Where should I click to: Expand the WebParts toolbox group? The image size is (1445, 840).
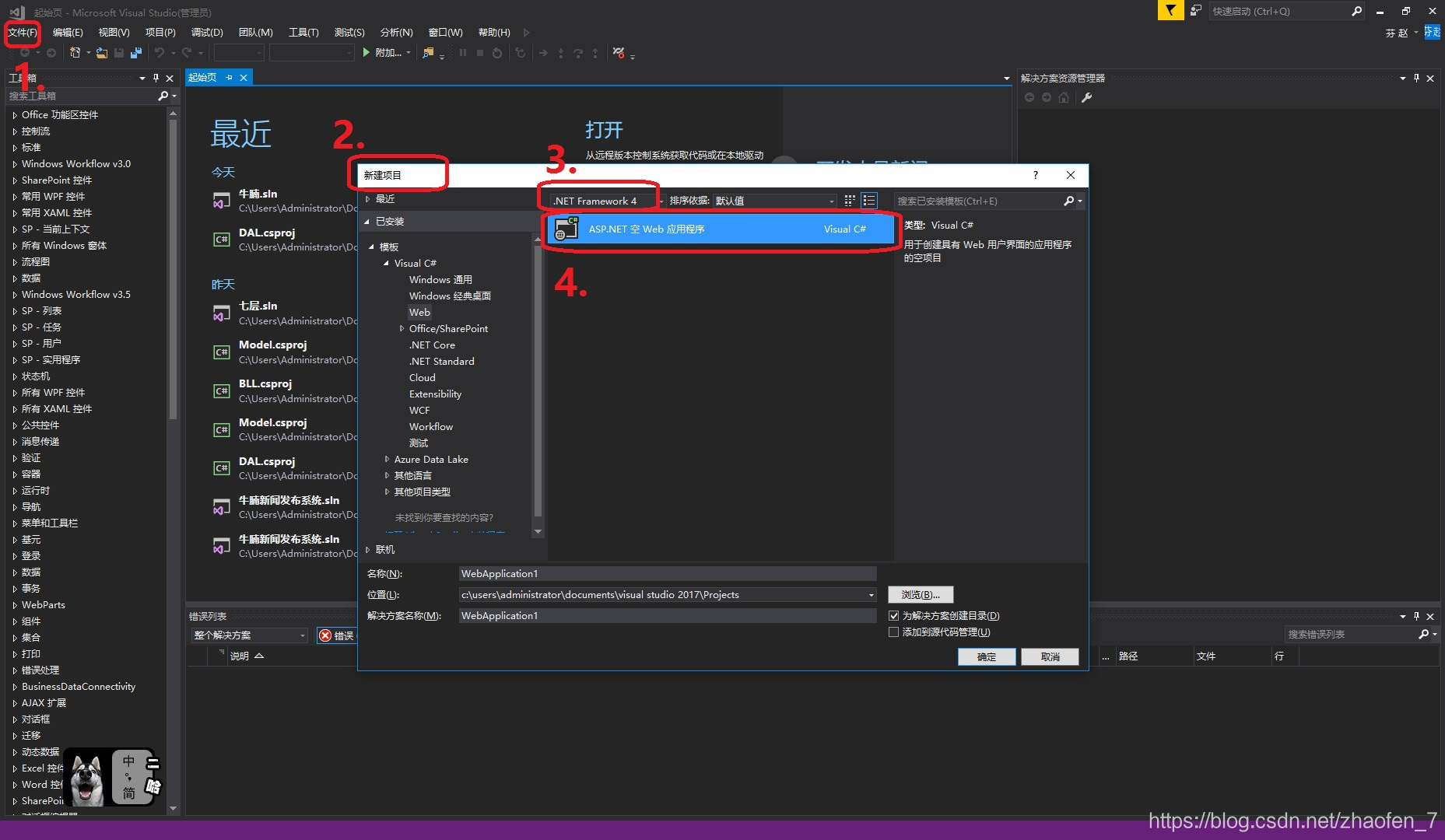(x=14, y=605)
